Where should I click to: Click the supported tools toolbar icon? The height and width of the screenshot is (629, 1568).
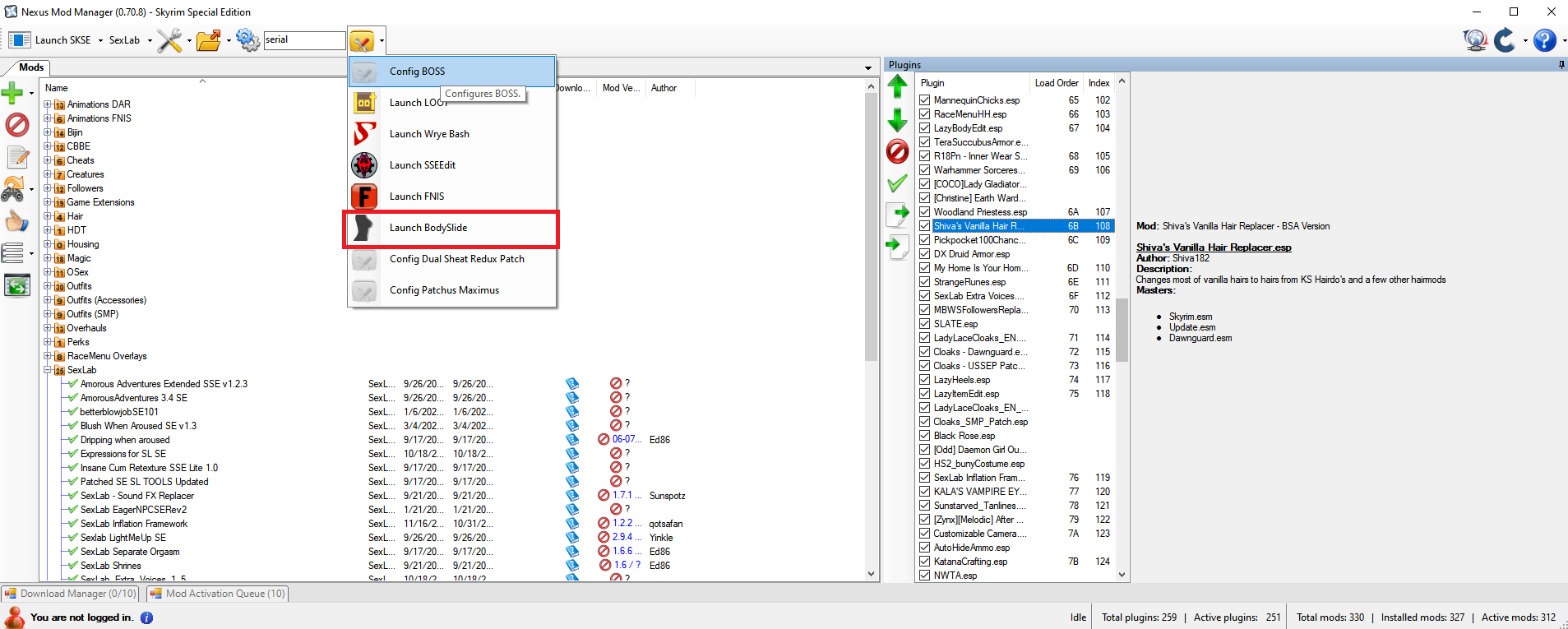(362, 40)
